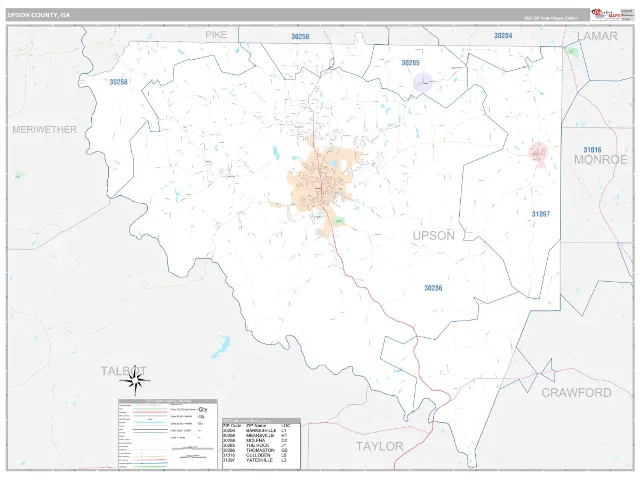Click the UPSON county label
Screen dimensions: 640x480
(x=433, y=236)
